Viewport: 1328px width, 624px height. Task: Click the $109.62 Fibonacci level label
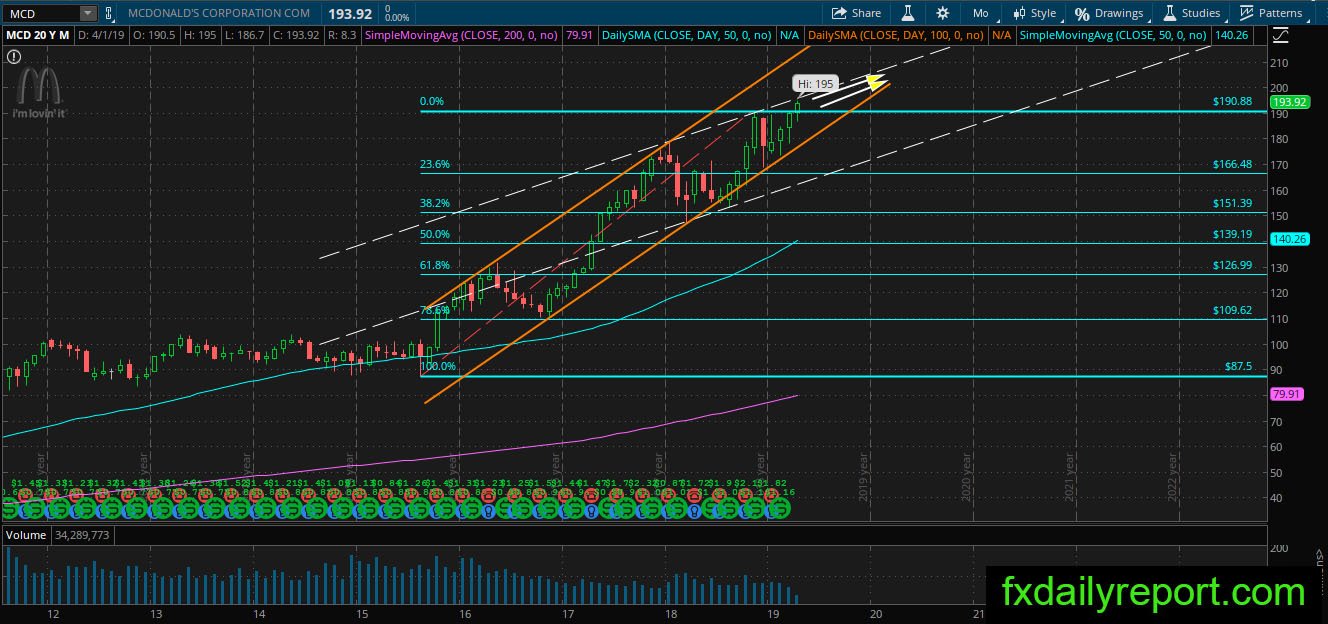[x=1232, y=310]
